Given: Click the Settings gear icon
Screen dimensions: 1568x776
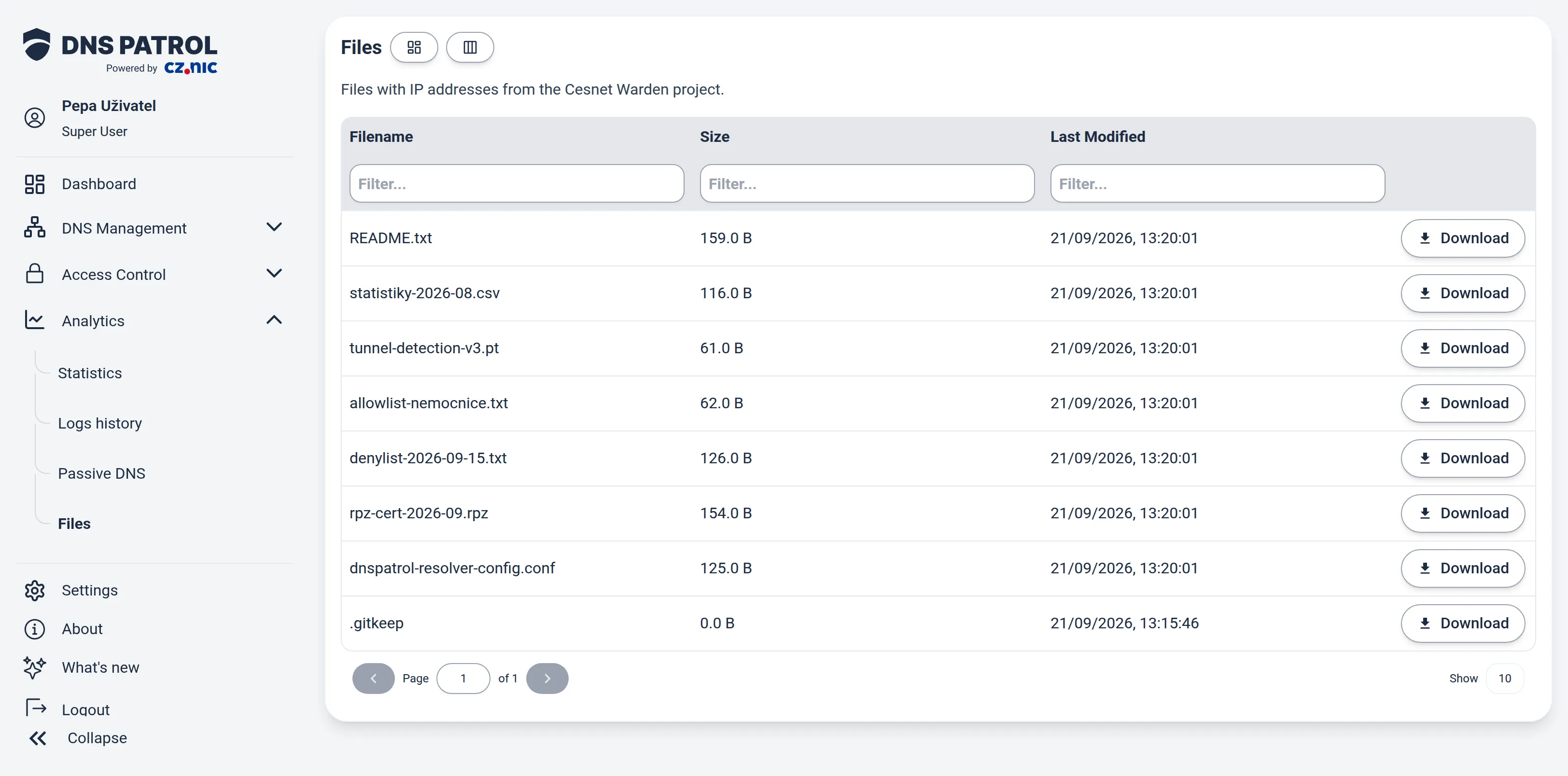Looking at the screenshot, I should click(x=35, y=590).
